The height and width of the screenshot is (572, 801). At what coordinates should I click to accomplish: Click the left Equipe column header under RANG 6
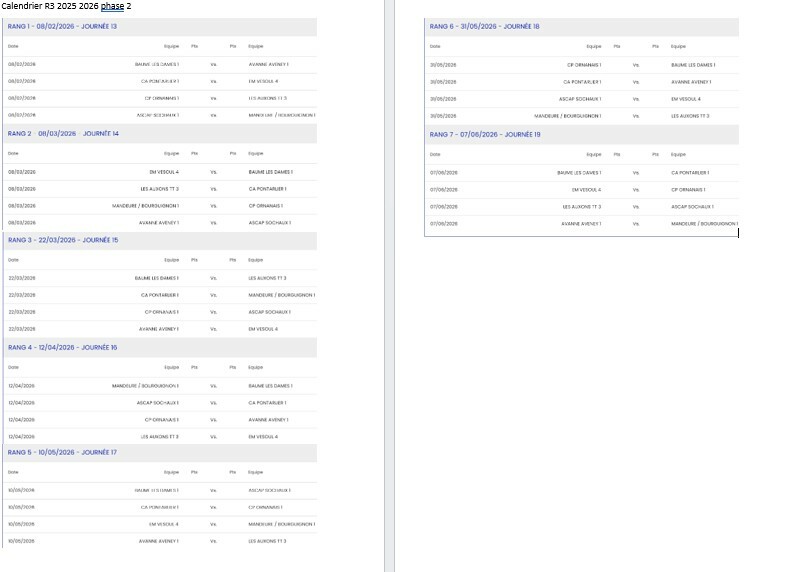coord(593,46)
